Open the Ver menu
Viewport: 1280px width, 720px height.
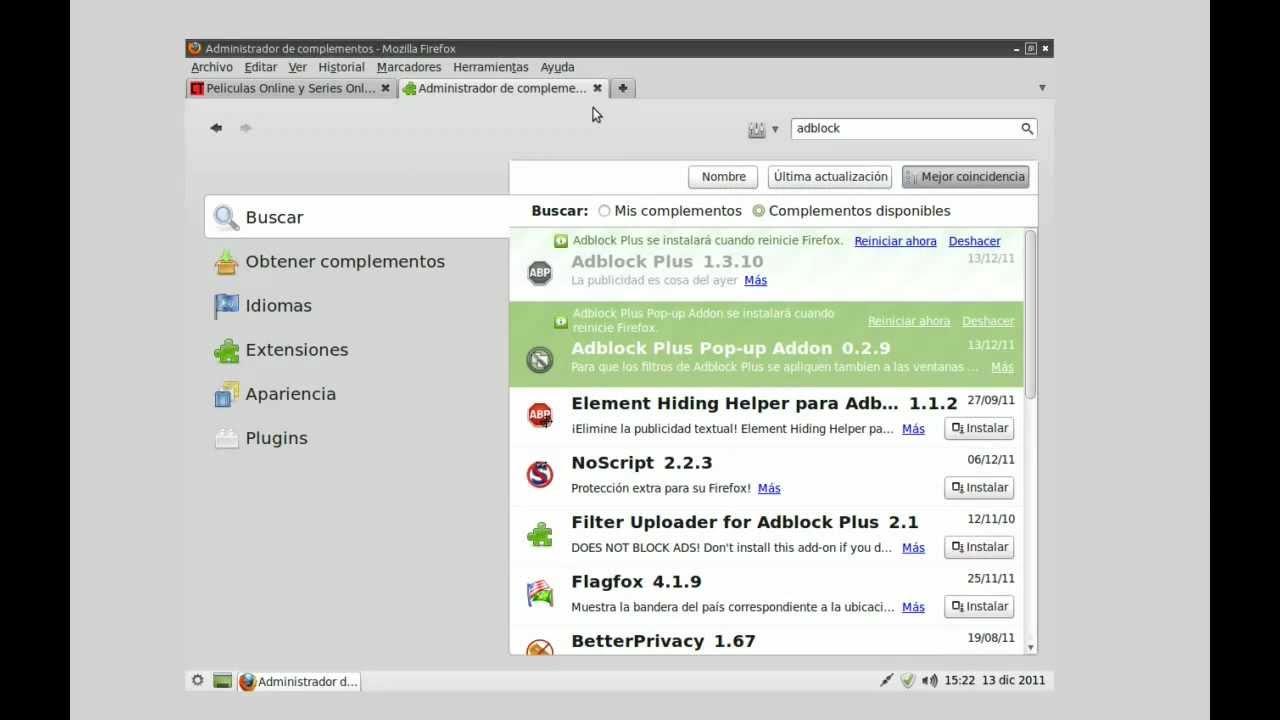[x=298, y=67]
